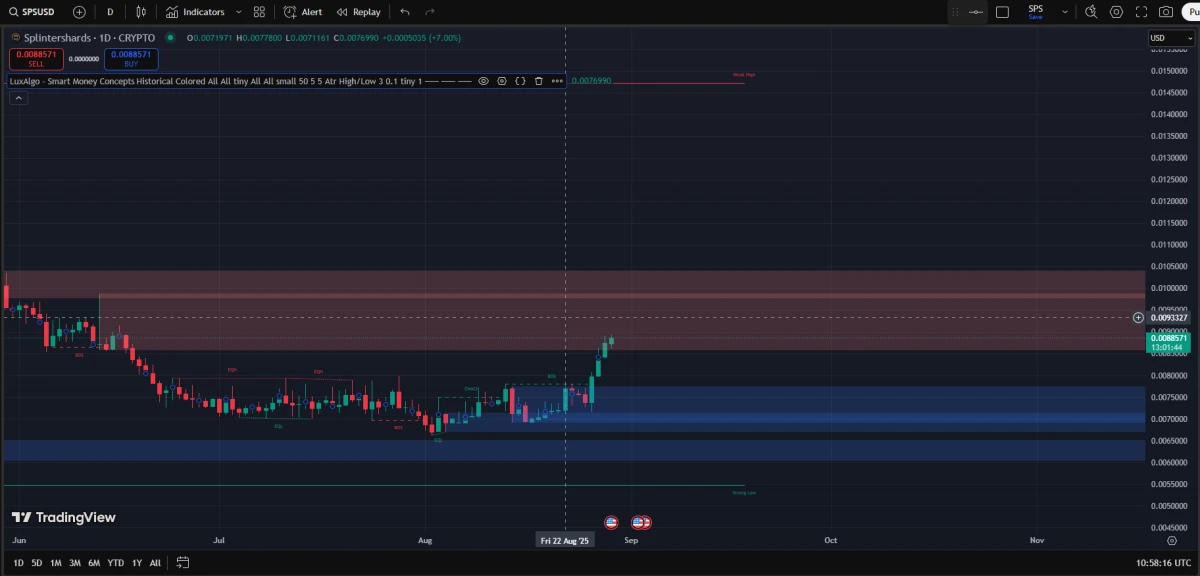Click the 0.0000000 spread value
Image resolution: width=1200 pixels, height=576 pixels.
coord(84,59)
